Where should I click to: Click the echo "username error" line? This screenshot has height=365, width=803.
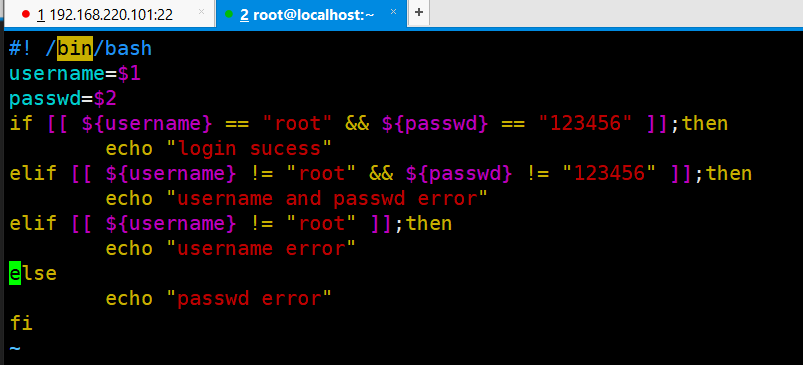point(230,248)
